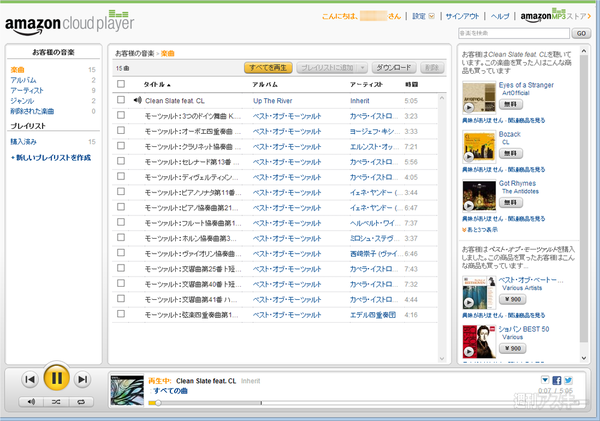This screenshot has width=600, height=421.
Task: Sort the list by アルバム column
Action: [x=265, y=84]
